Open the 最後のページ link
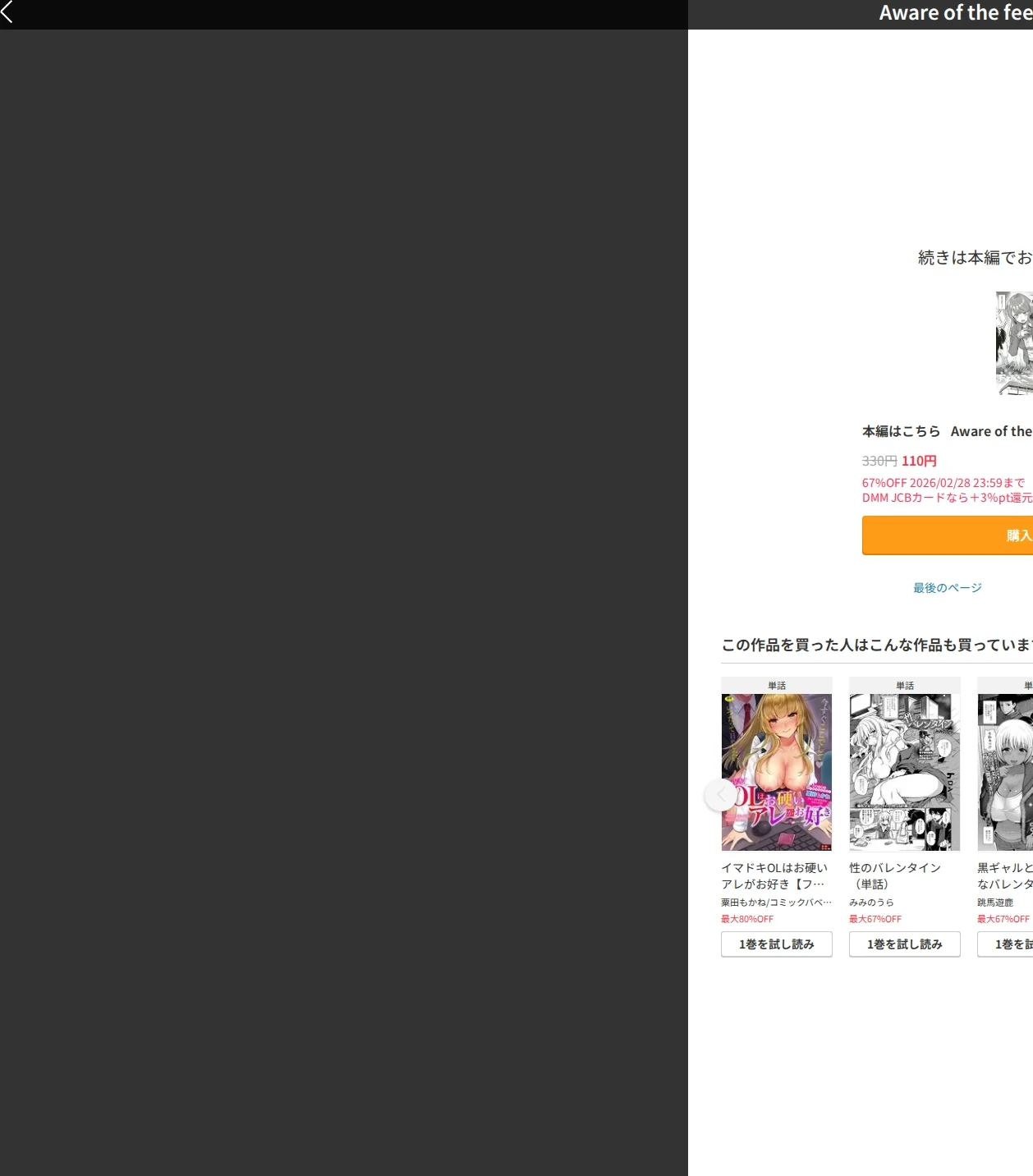 [x=948, y=588]
